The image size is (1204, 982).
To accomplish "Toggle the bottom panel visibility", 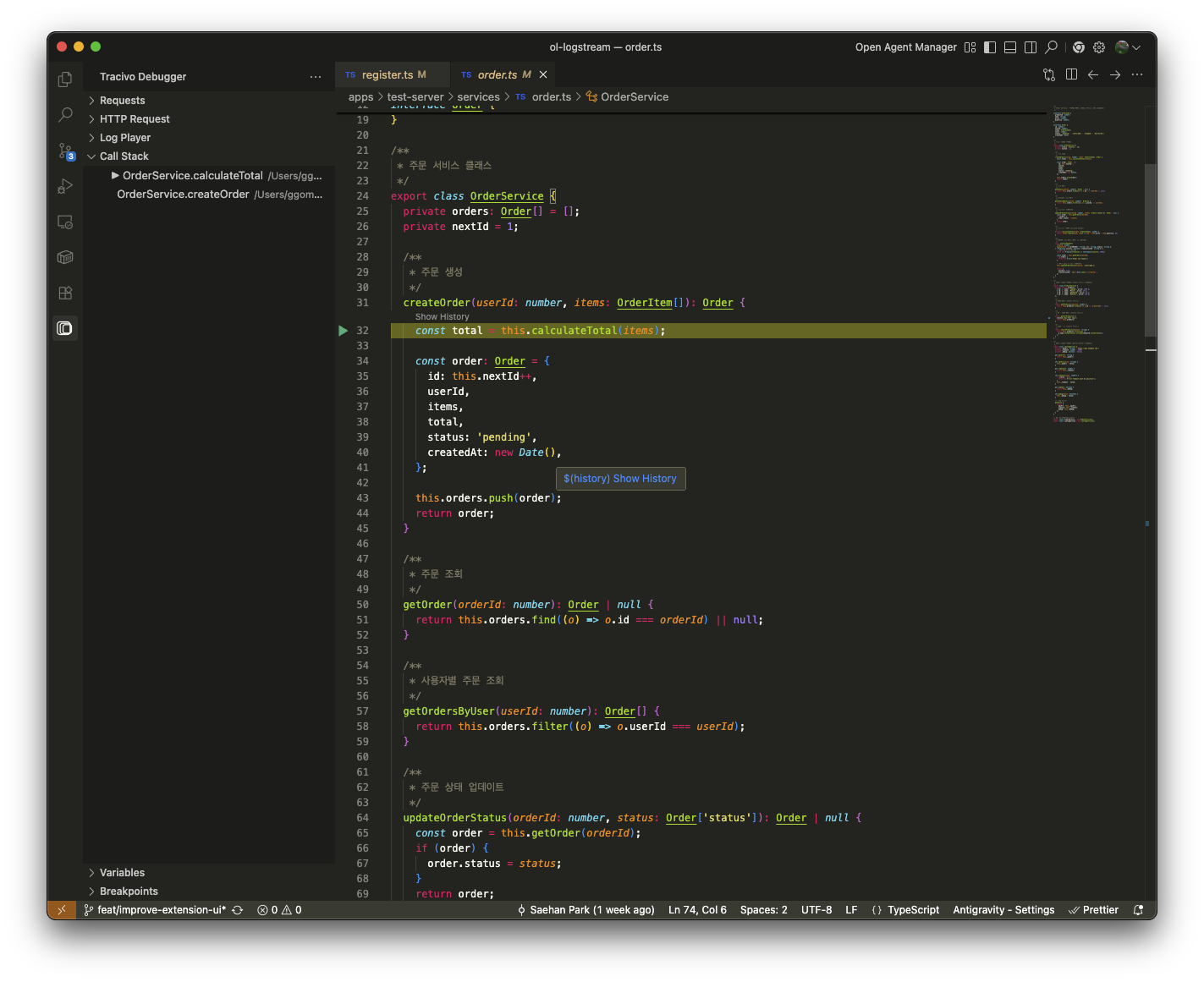I will click(x=1010, y=47).
